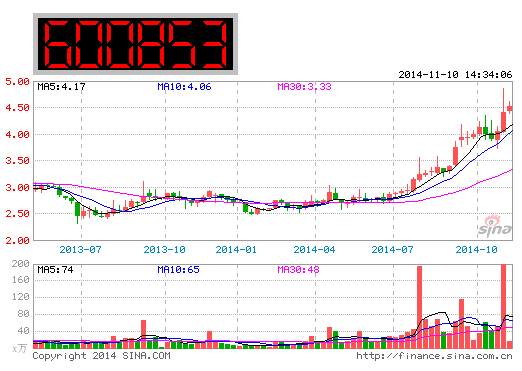Click the tallest red volume bar near 2014-07
The width and height of the screenshot is (522, 371).
(x=419, y=307)
